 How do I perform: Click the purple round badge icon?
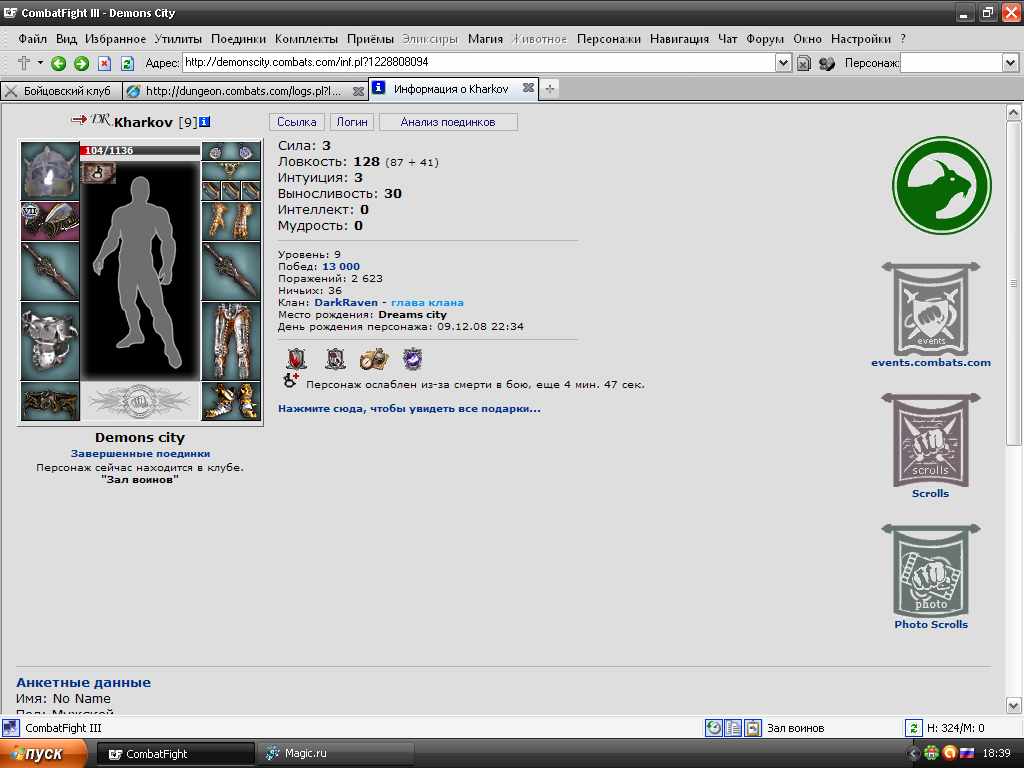pyautogui.click(x=413, y=359)
